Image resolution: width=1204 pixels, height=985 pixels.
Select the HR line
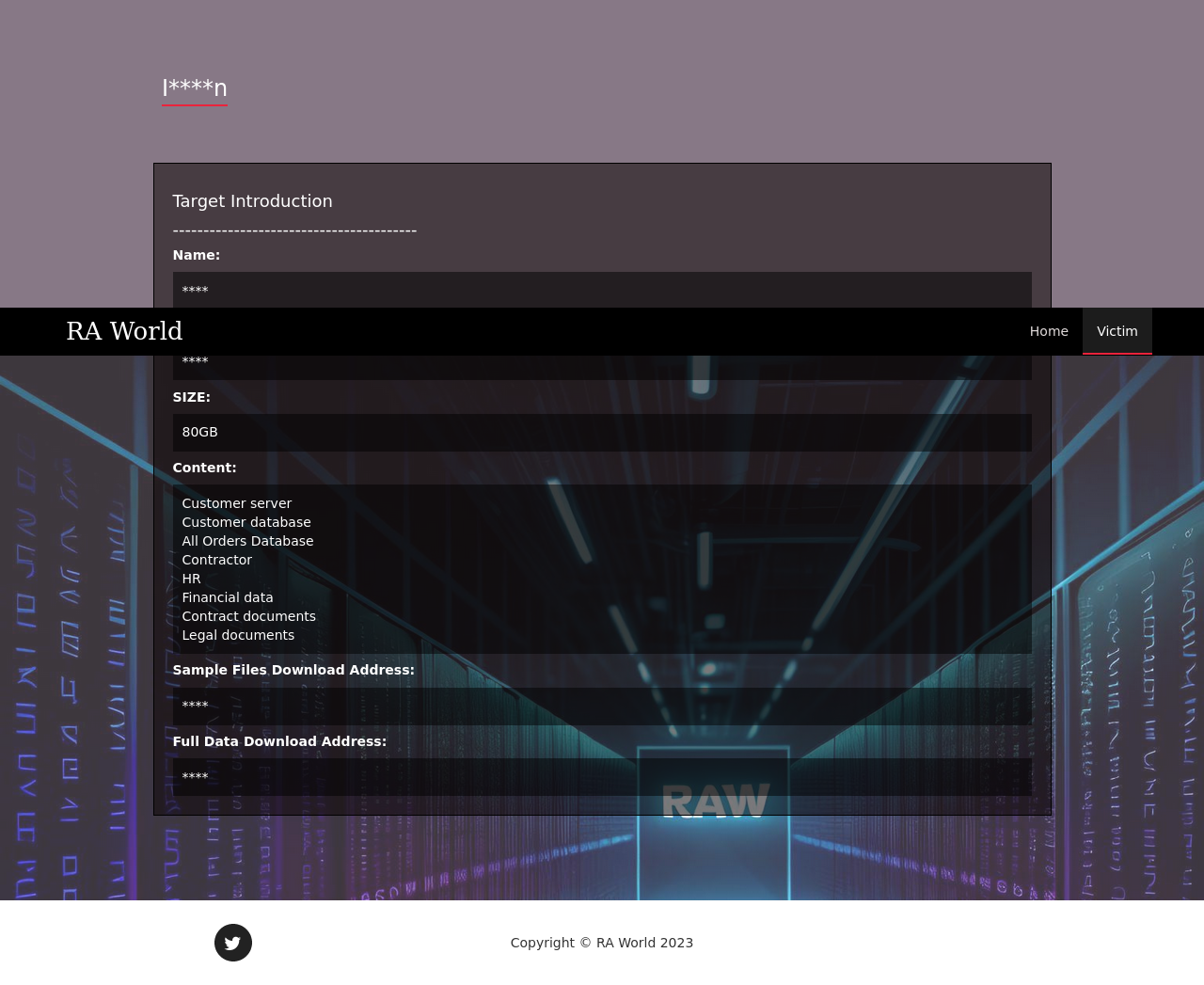click(191, 579)
